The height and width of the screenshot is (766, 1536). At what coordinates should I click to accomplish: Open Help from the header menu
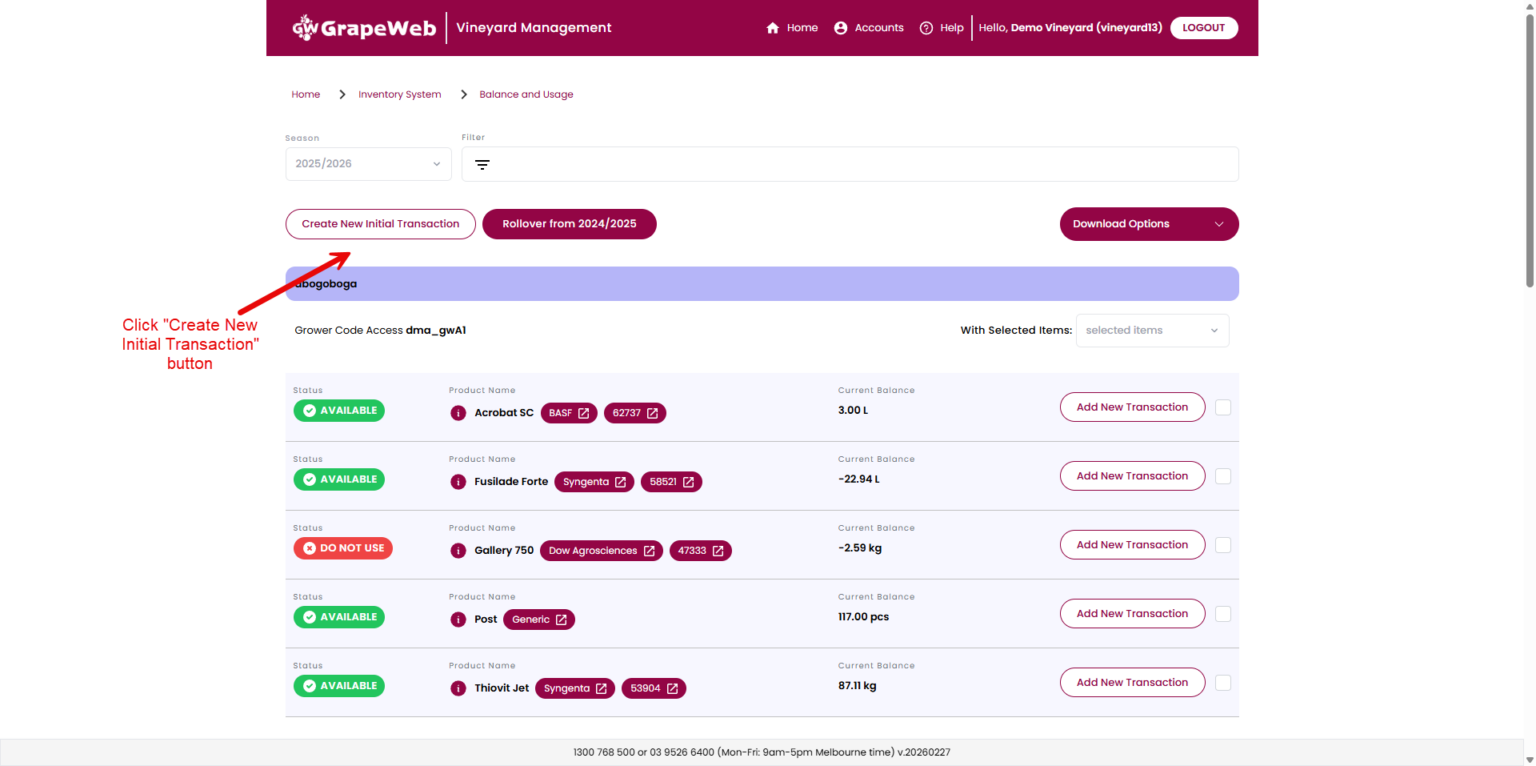[x=941, y=28]
